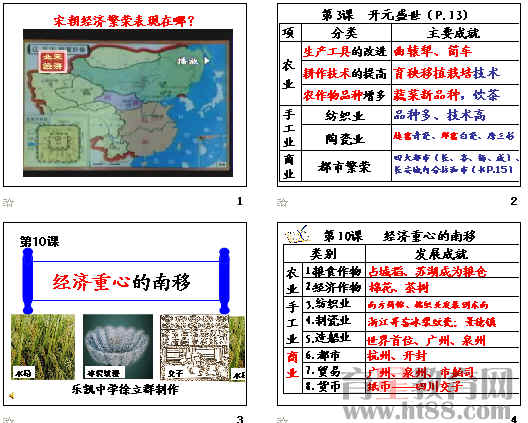Click cell 占城稻、苏湖成为粮仓
This screenshot has width=528, height=423.
441,270
